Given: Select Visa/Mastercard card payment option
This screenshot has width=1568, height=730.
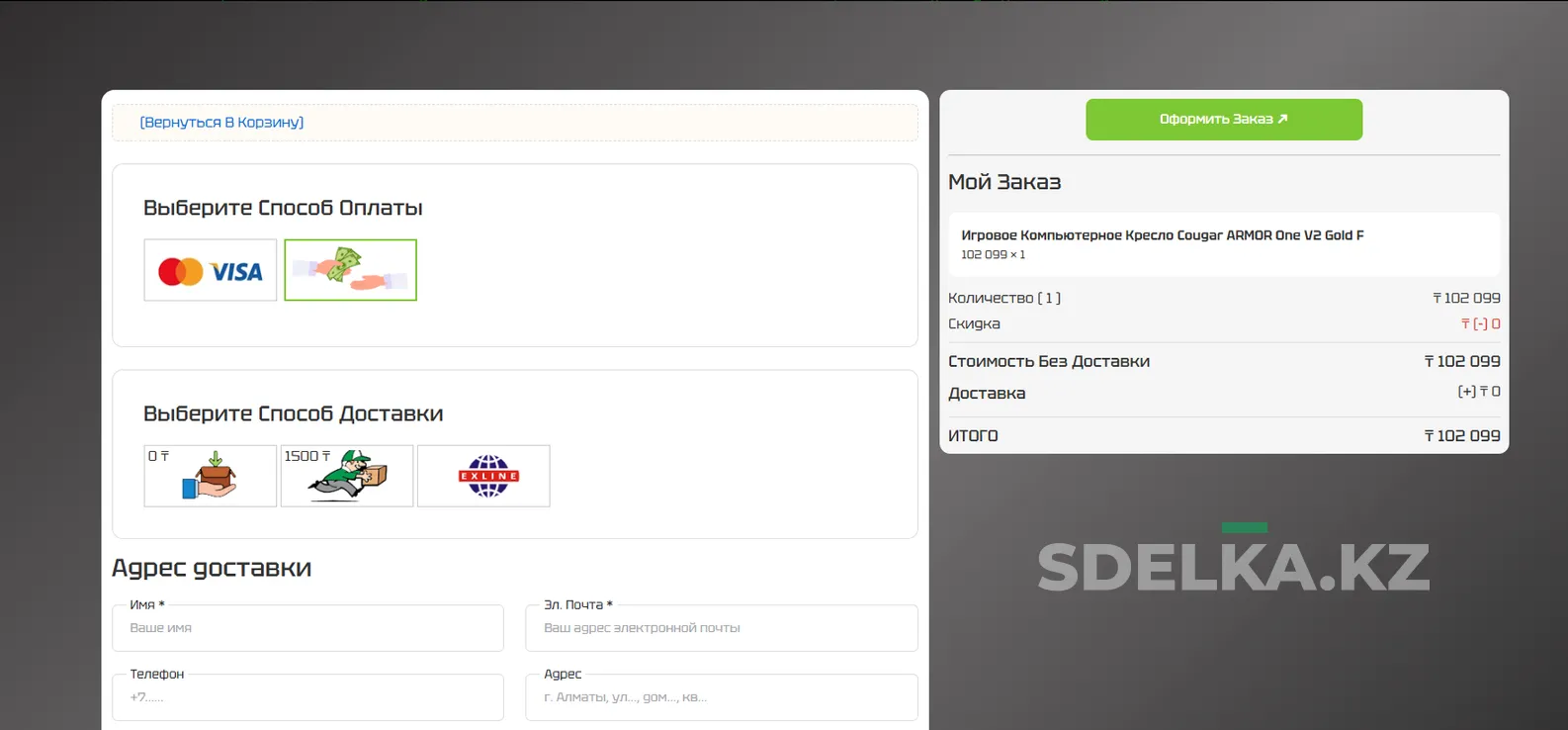Looking at the screenshot, I should pyautogui.click(x=210, y=270).
